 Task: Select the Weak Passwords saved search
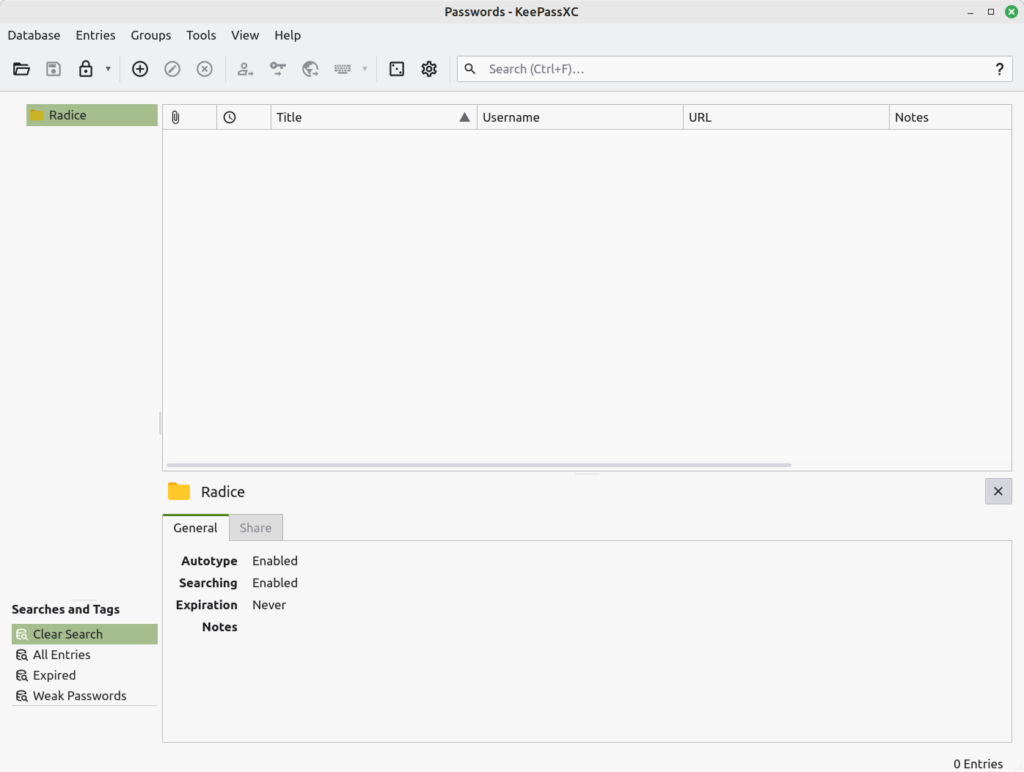pos(84,696)
